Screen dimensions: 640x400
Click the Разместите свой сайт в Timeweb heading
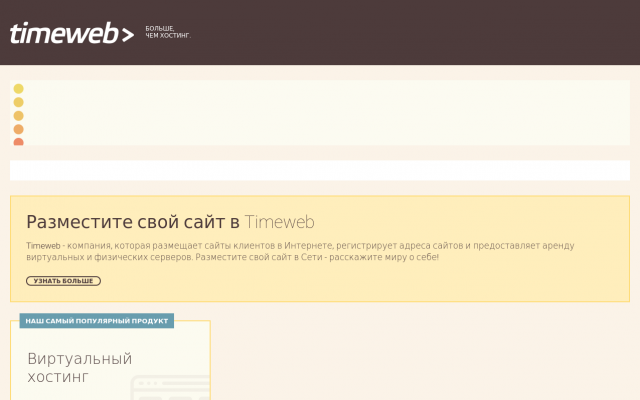point(170,222)
